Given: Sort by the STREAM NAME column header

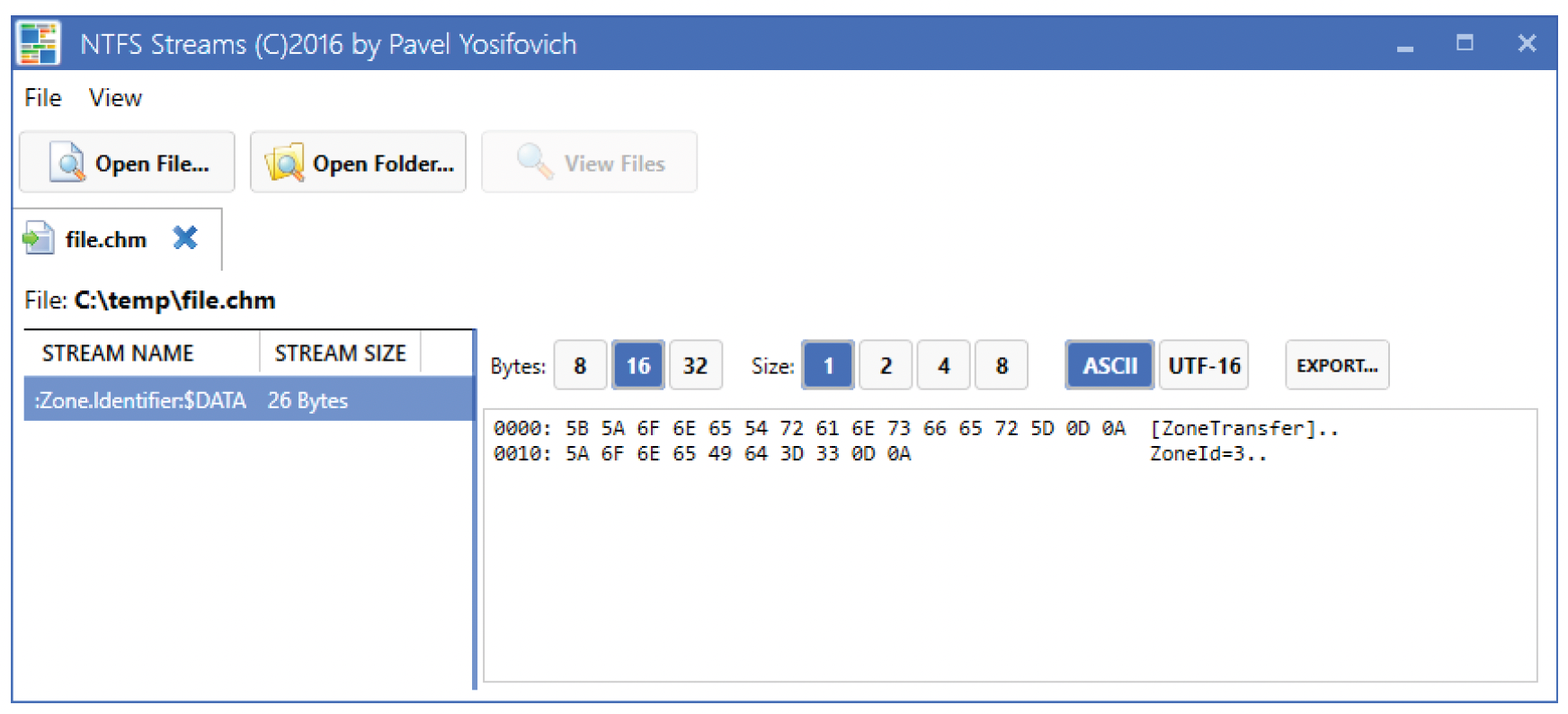Looking at the screenshot, I should pyautogui.click(x=118, y=353).
